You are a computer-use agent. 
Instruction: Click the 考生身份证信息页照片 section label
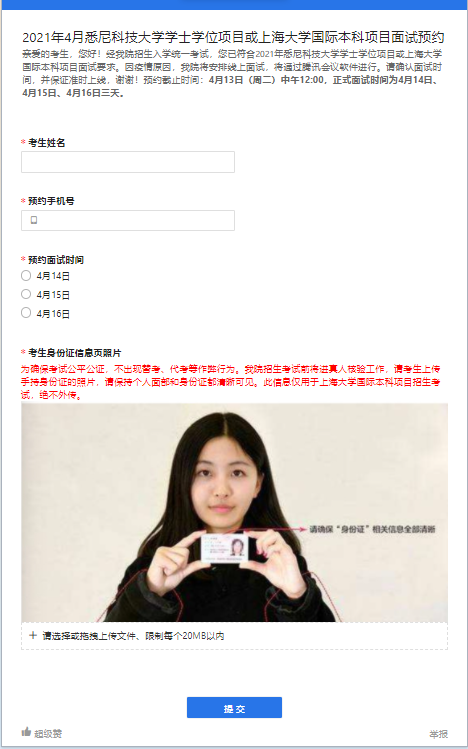click(x=74, y=353)
